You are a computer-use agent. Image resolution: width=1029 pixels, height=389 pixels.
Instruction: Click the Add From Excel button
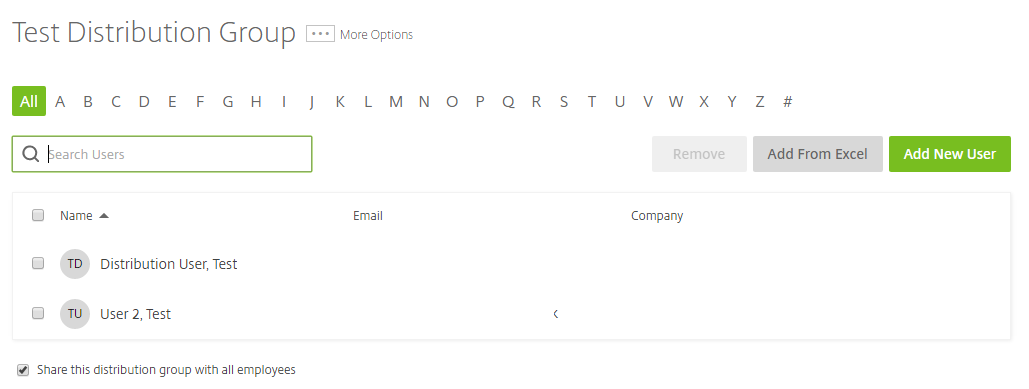point(818,154)
